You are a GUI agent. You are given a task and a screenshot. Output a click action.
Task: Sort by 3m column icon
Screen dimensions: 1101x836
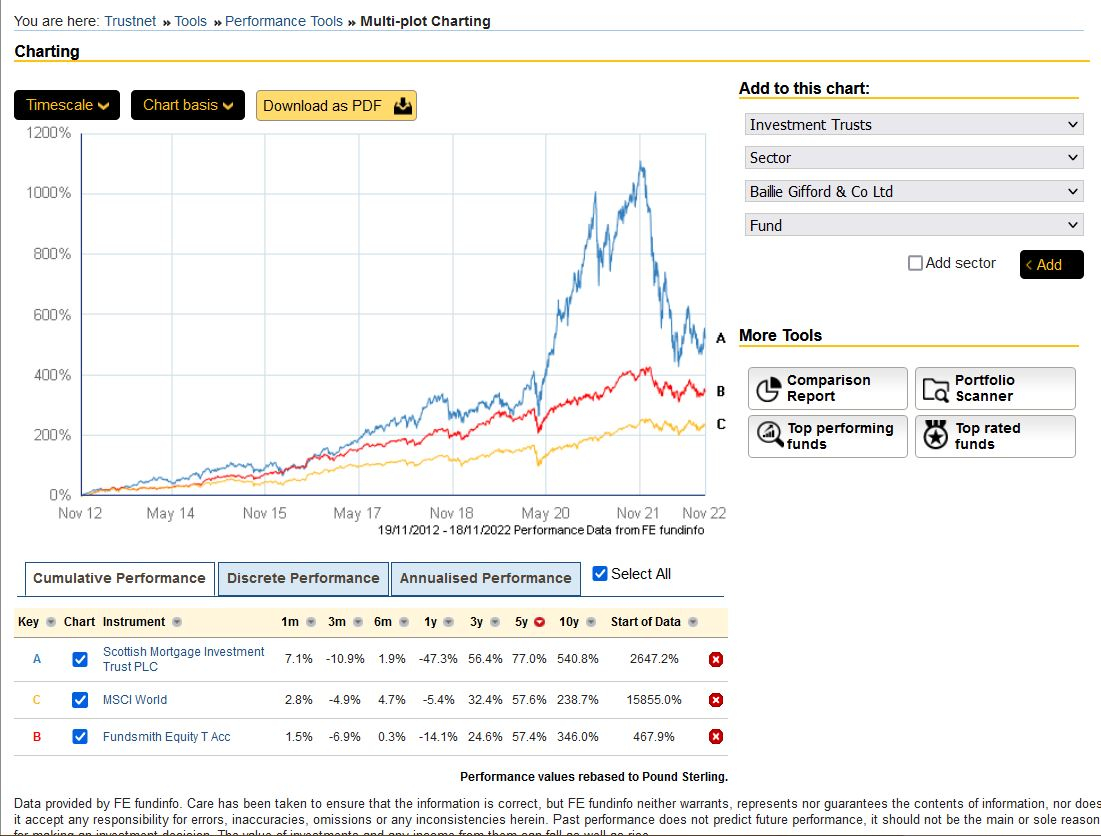(358, 622)
